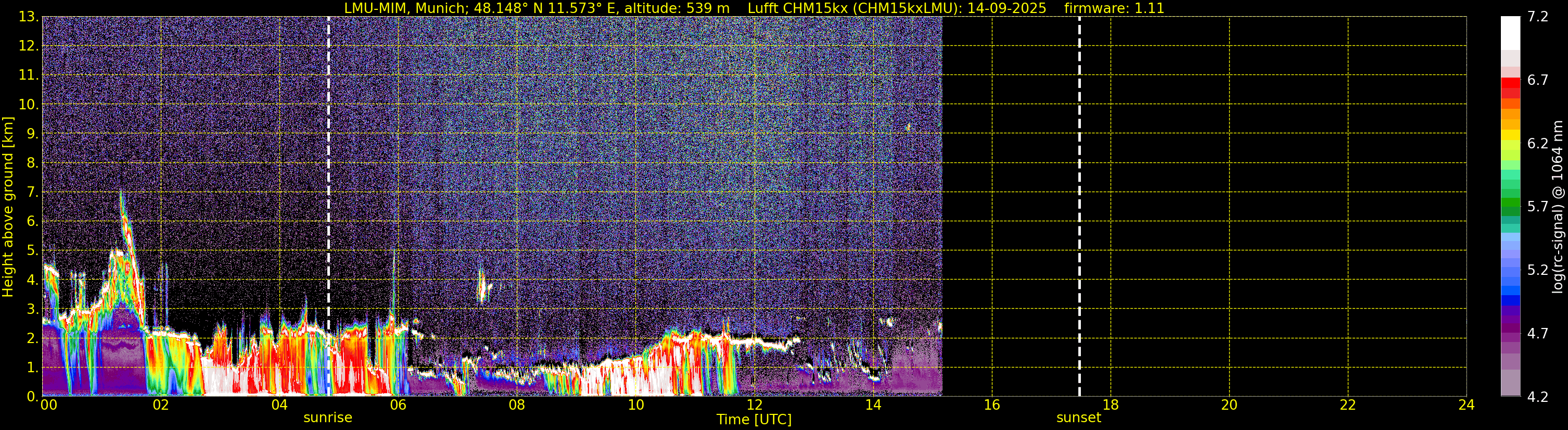The width and height of the screenshot is (1568, 430).
Task: Click the 'altitude: 539 m' text in title
Action: 677,8
